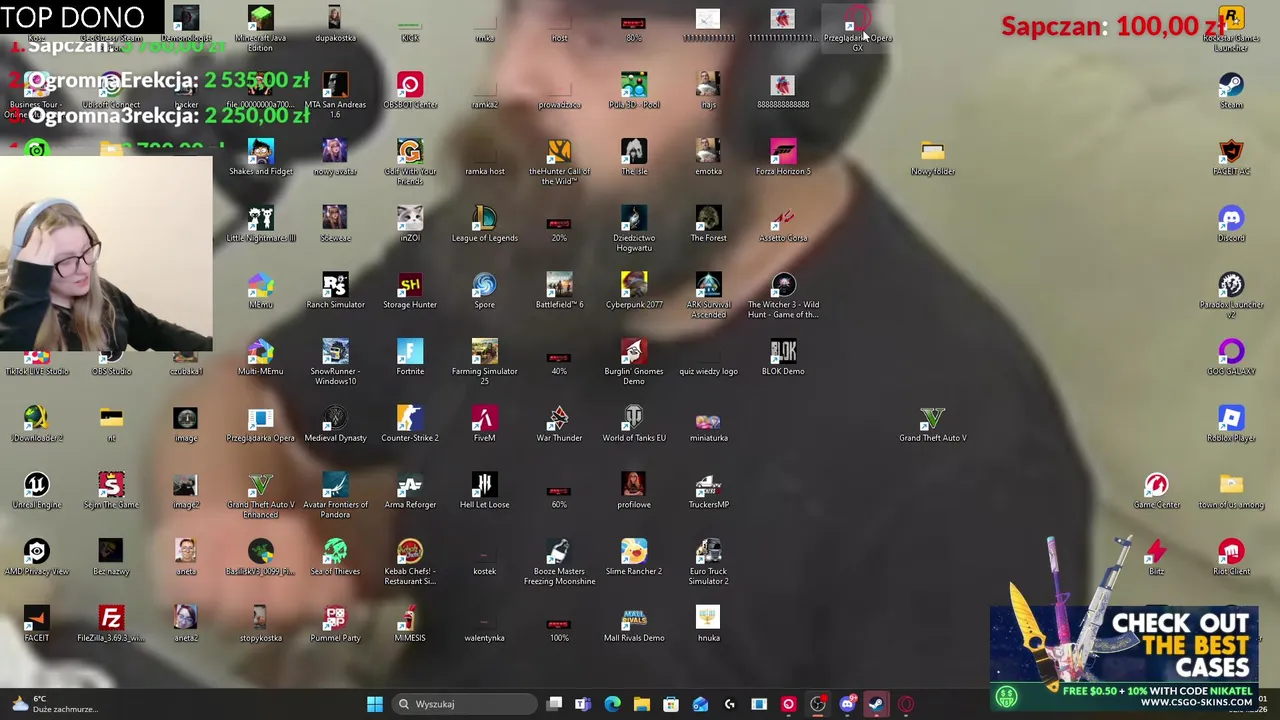This screenshot has width=1280, height=720.
Task: Launch Mall Rivals Demo shortcut
Action: (634, 625)
